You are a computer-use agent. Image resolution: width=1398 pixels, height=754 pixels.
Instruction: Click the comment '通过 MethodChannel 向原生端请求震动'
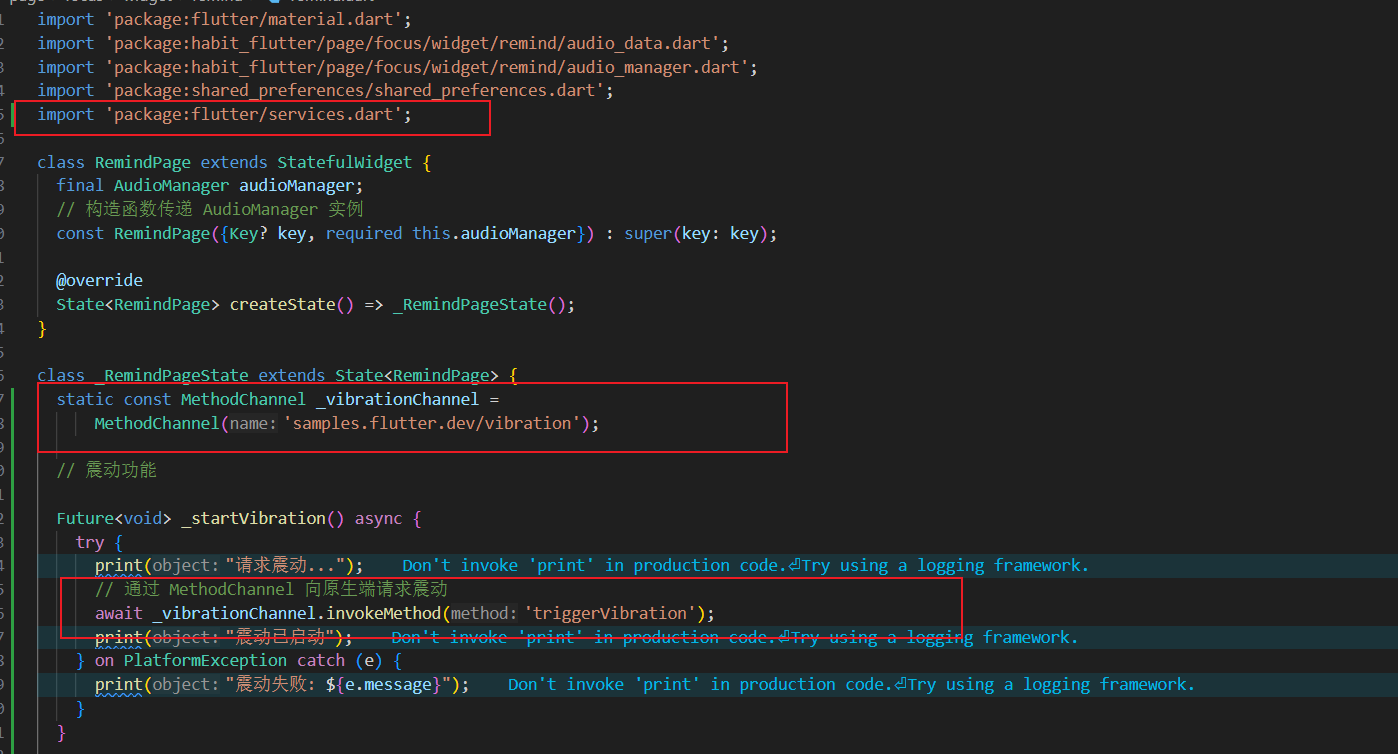coord(271,589)
